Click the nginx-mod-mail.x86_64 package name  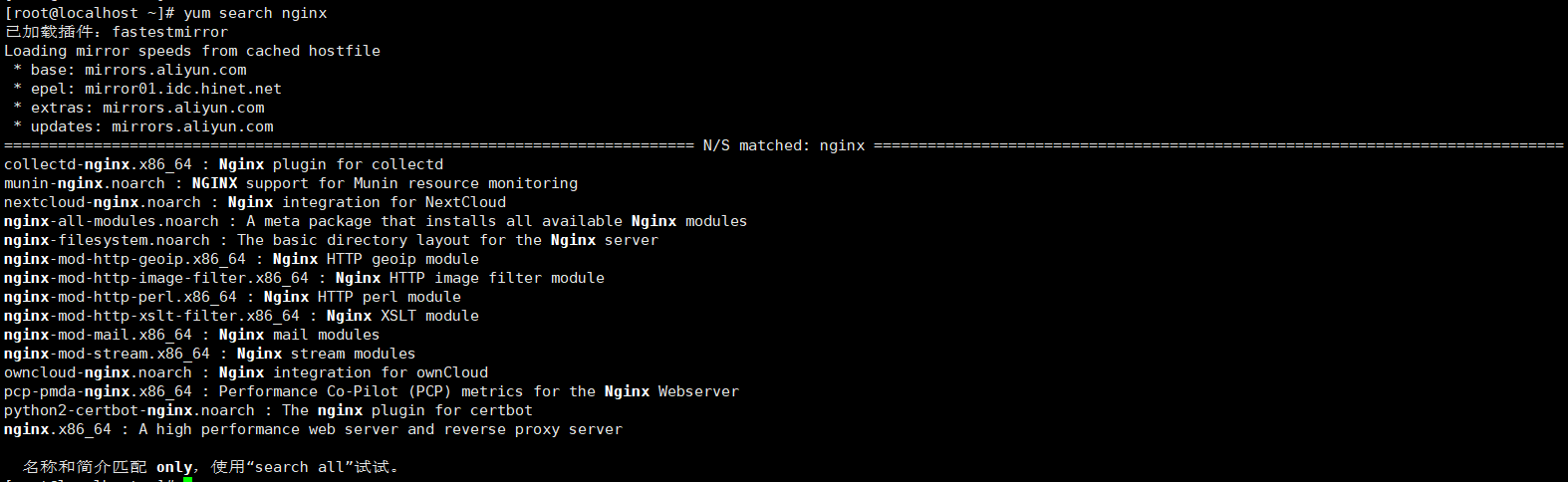point(98,335)
